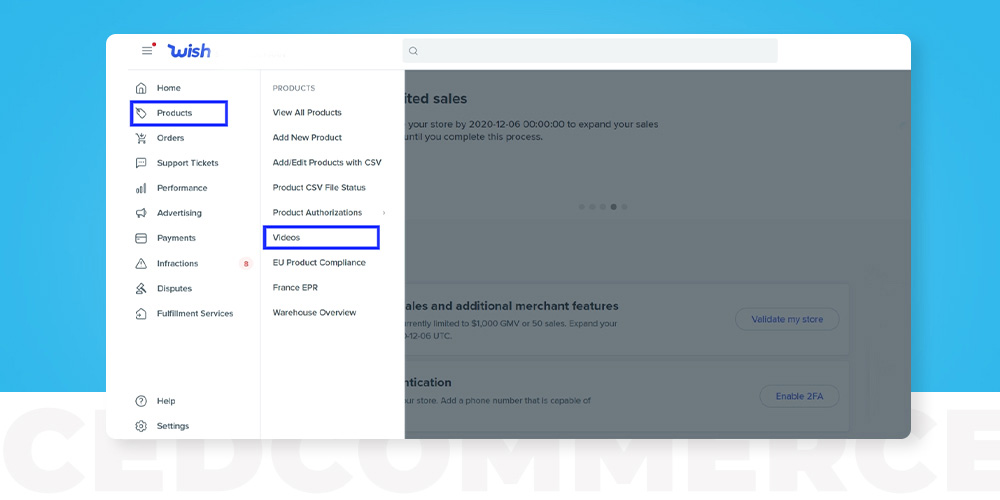Choose Add New Product
The height and width of the screenshot is (500, 1000).
point(307,137)
